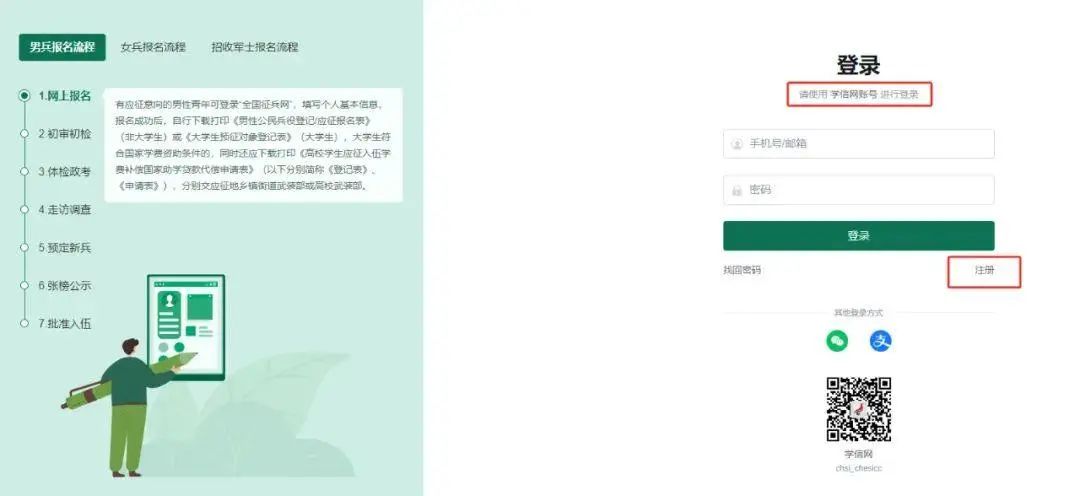
Task: Select step 4.走访调查 in the process list
Action: 65,209
